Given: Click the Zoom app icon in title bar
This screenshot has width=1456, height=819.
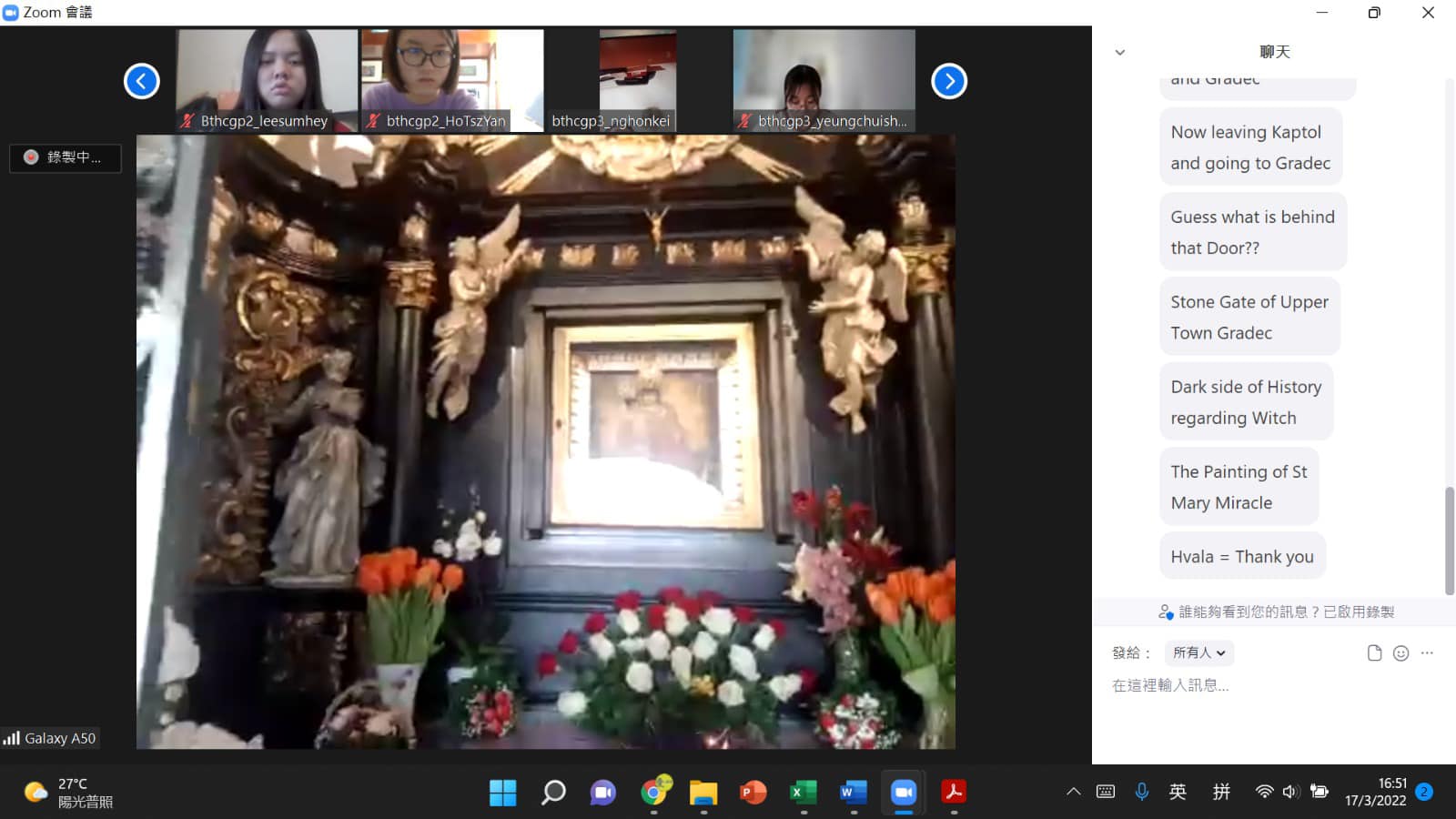Looking at the screenshot, I should 11,13.
